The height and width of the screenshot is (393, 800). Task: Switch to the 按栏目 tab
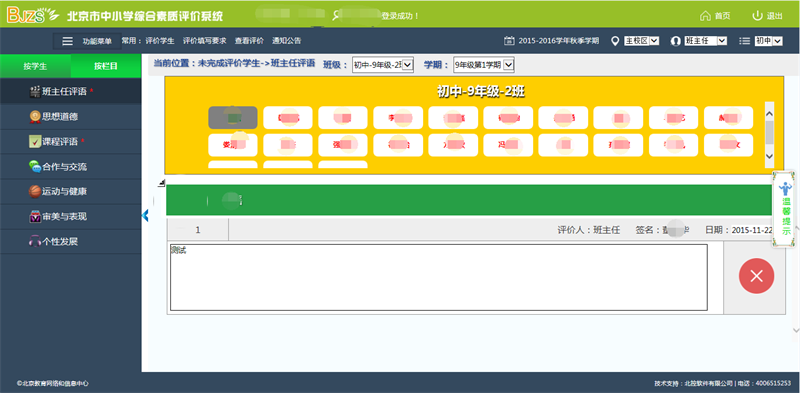(x=106, y=66)
